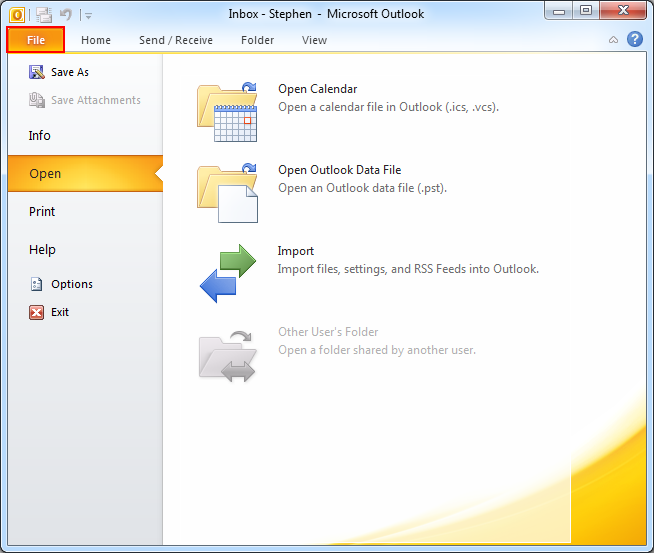Open the Info section
Screen dimensions: 654x553
(40, 136)
